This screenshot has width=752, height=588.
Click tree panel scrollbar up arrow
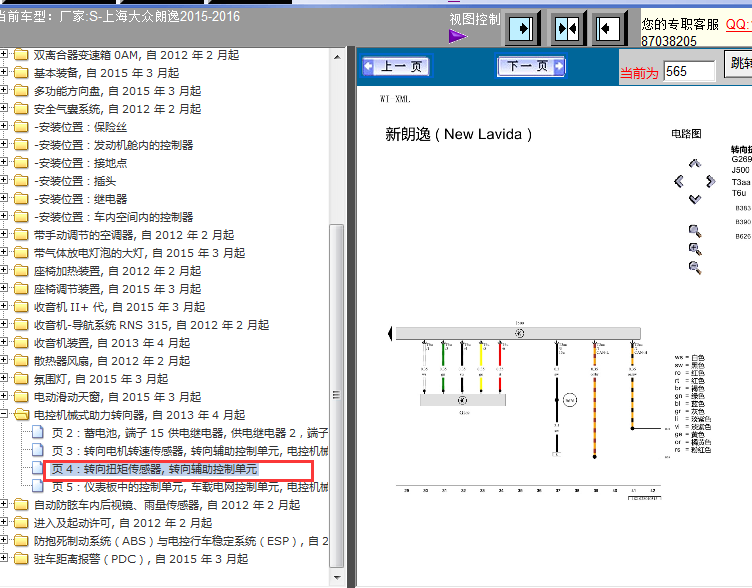(x=337, y=57)
